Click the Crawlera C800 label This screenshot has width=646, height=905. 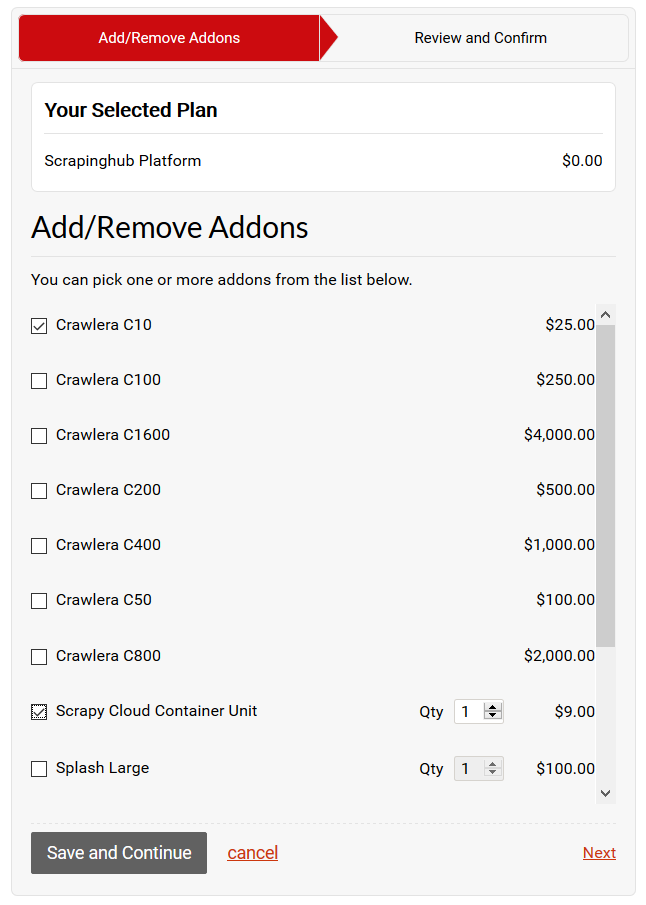(109, 656)
